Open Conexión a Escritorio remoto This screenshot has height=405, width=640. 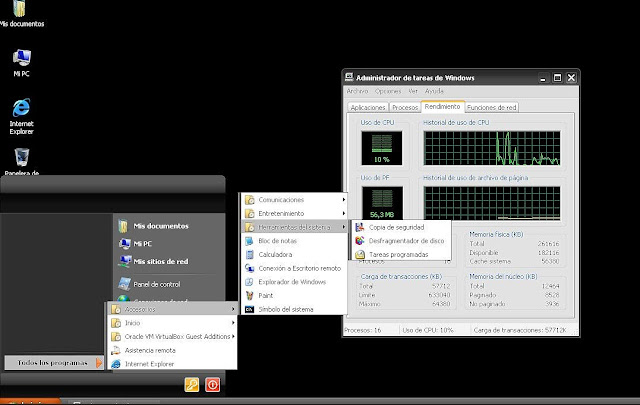pos(294,268)
